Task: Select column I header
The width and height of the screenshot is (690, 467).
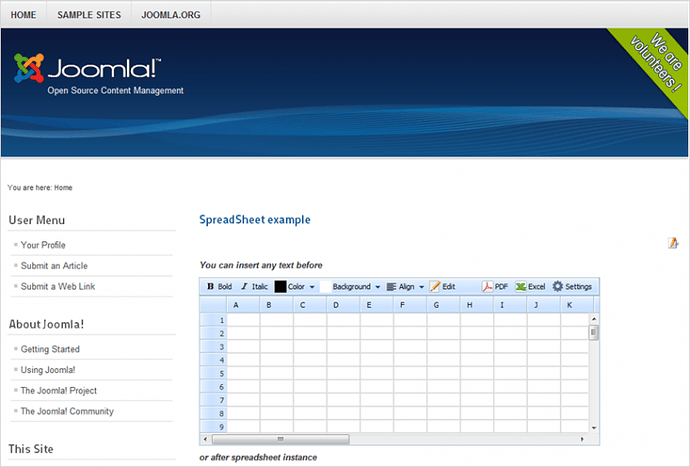Action: coord(510,305)
